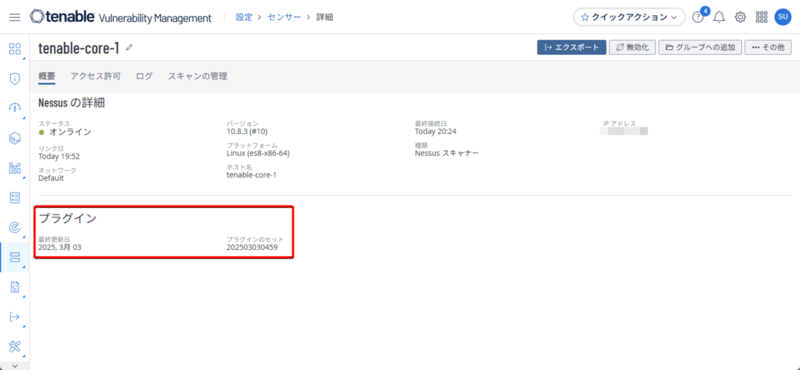Click the プラグイン section heading
This screenshot has width=800, height=370.
click(x=68, y=218)
